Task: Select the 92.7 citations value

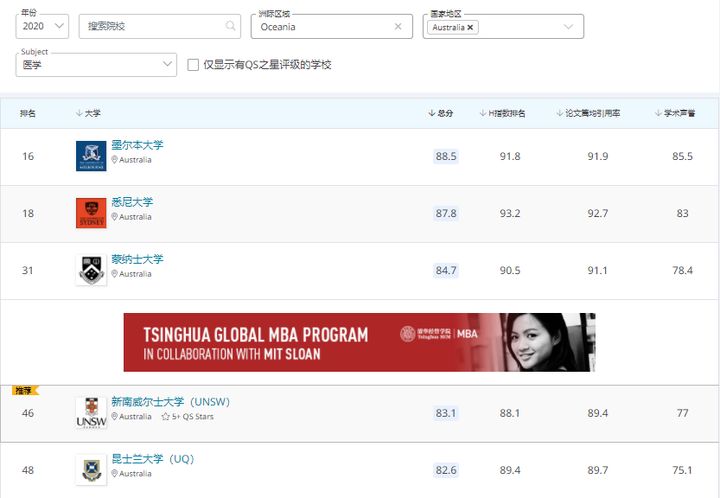Action: click(x=597, y=213)
